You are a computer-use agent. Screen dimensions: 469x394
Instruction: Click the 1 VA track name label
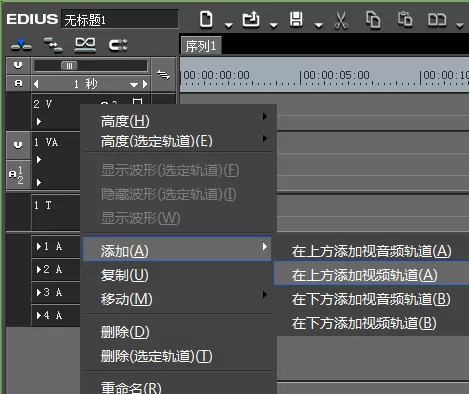(46, 142)
